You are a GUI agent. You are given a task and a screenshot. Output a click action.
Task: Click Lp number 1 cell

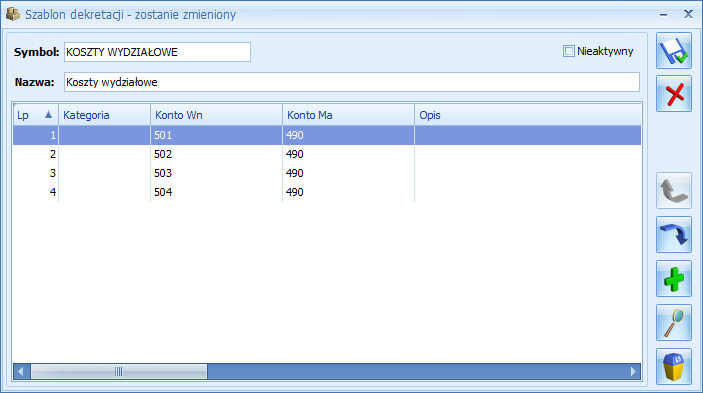[x=35, y=135]
